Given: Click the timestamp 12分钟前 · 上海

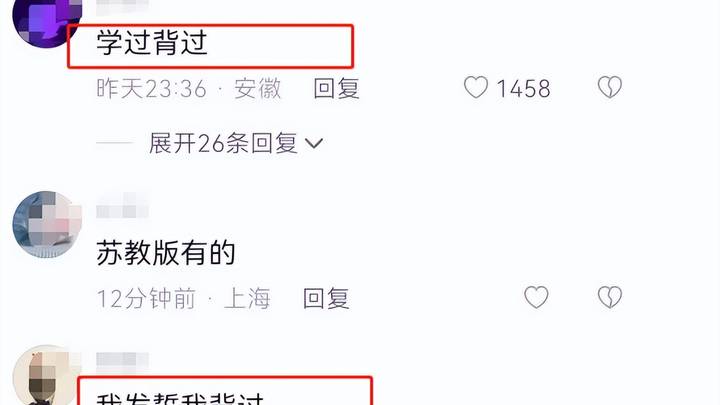Looking at the screenshot, I should pyautogui.click(x=183, y=298).
